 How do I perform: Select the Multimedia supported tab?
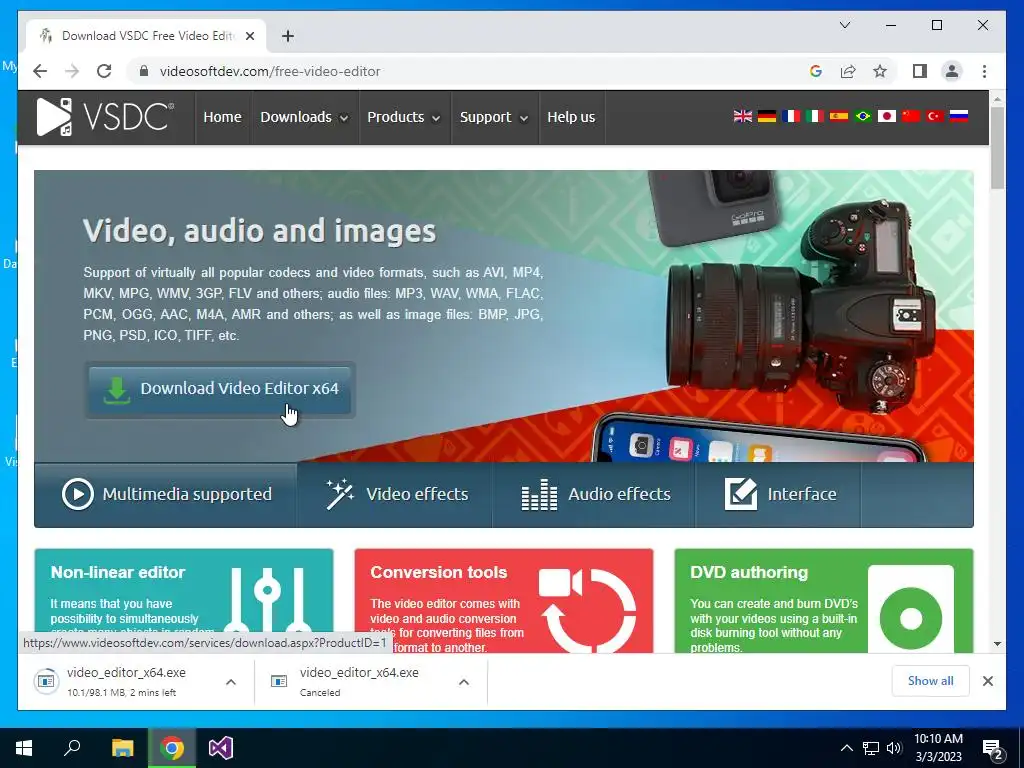[x=166, y=494]
